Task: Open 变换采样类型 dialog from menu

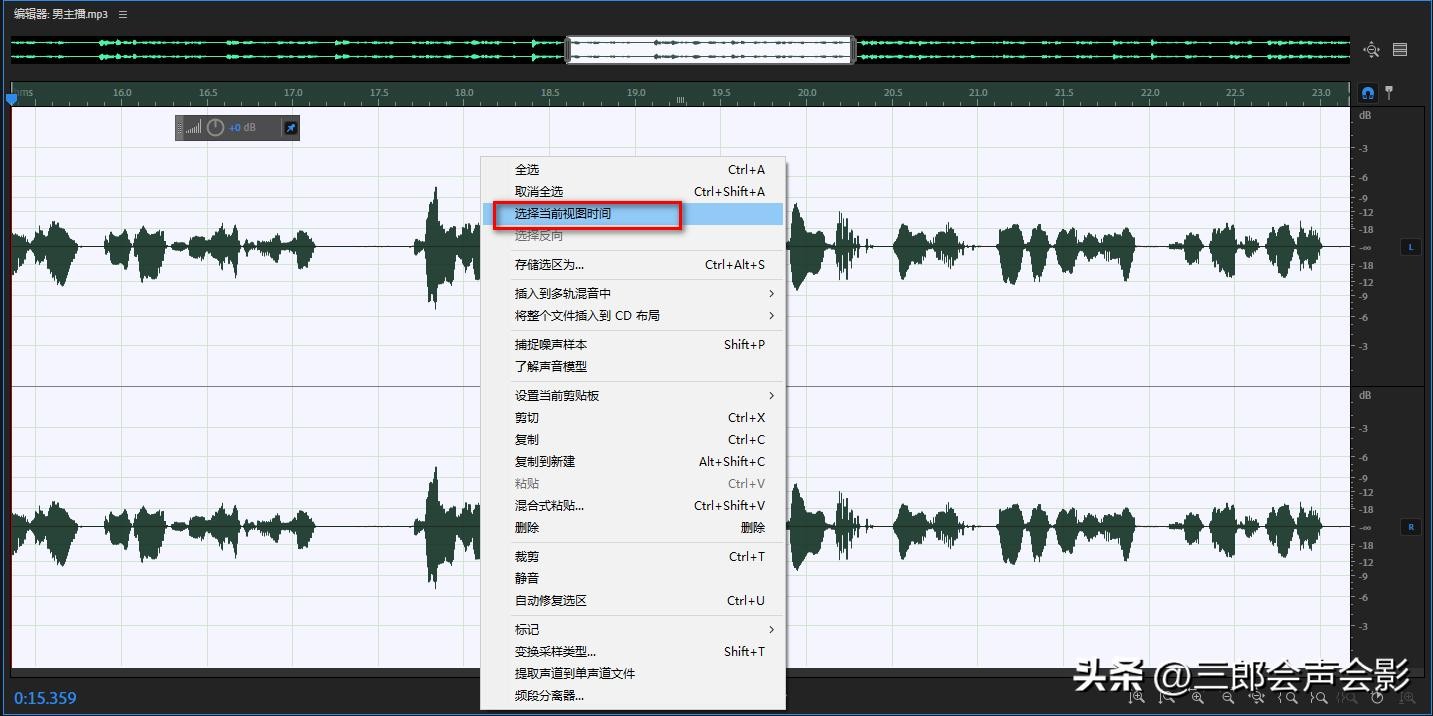Action: coord(555,652)
